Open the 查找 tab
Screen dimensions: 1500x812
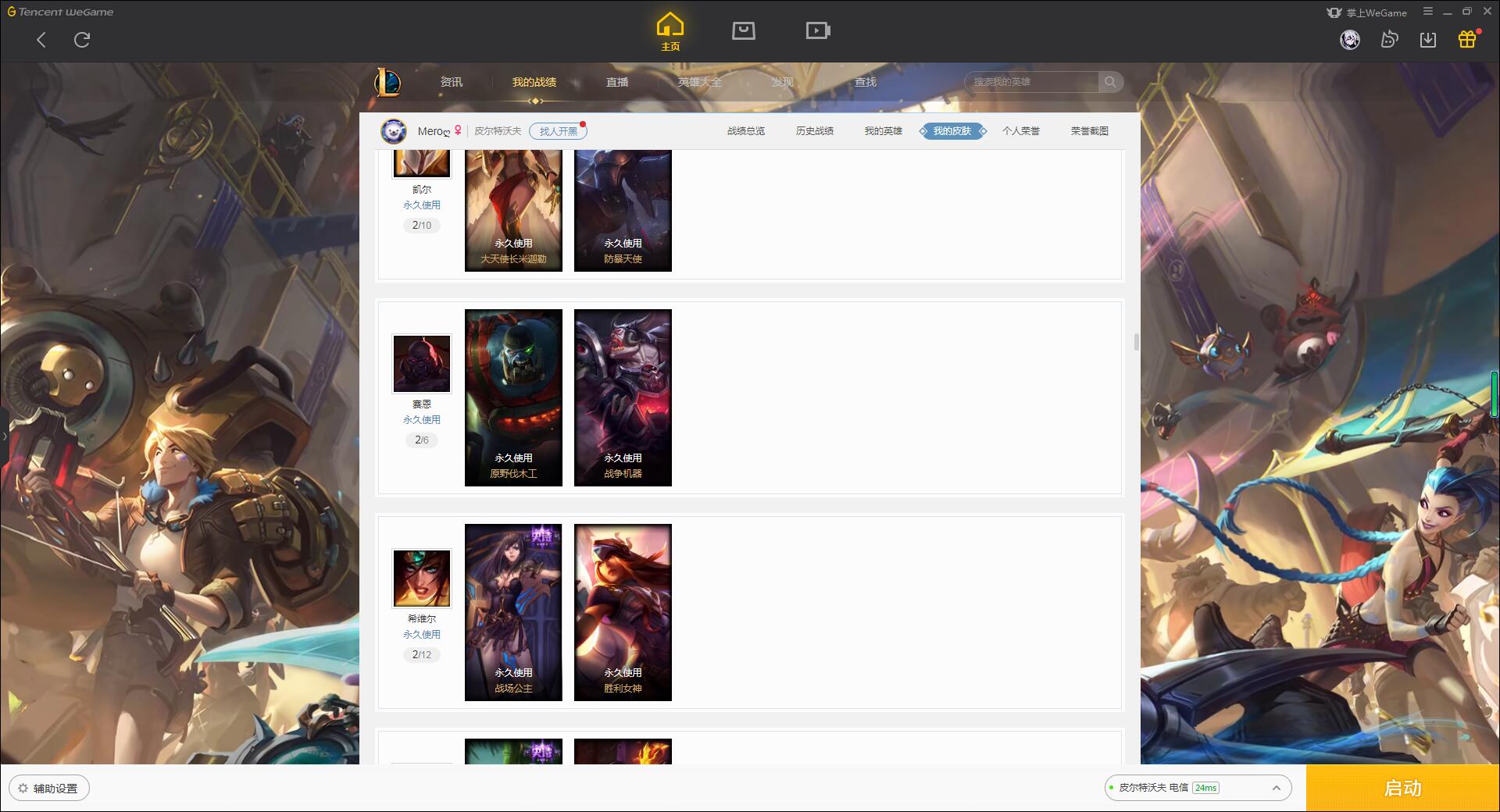[866, 82]
